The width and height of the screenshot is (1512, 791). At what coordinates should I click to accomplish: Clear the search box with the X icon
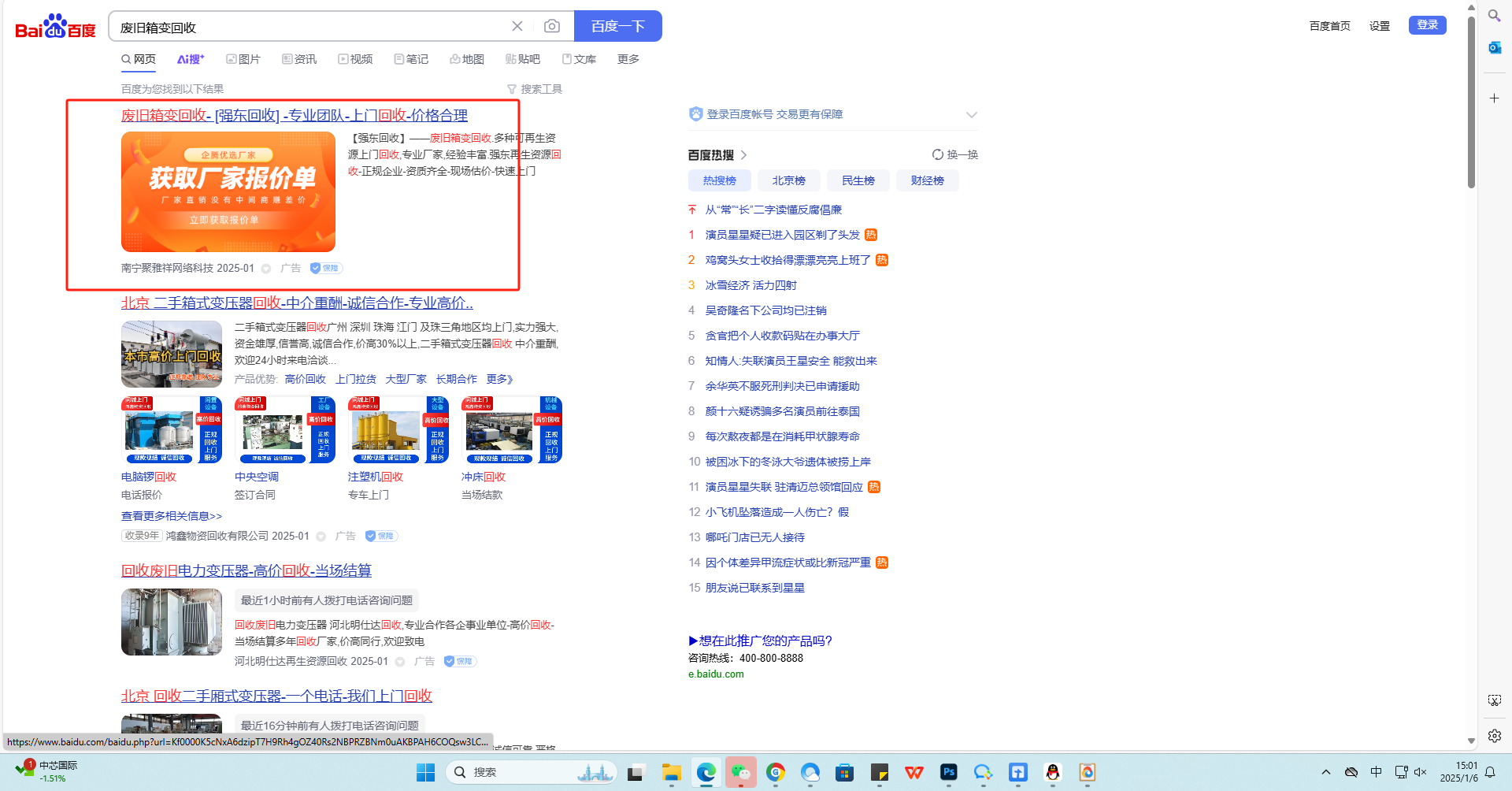click(517, 26)
